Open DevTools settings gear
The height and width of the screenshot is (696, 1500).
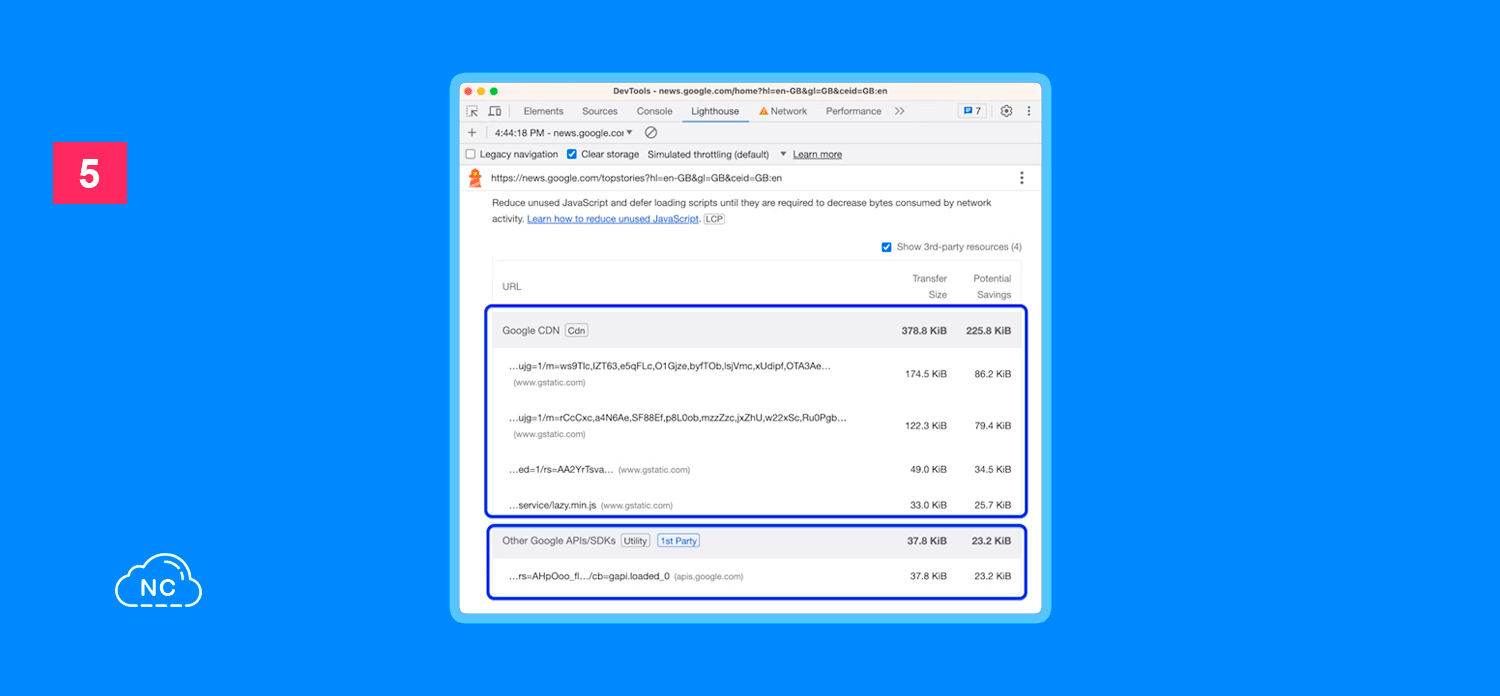click(x=1007, y=111)
